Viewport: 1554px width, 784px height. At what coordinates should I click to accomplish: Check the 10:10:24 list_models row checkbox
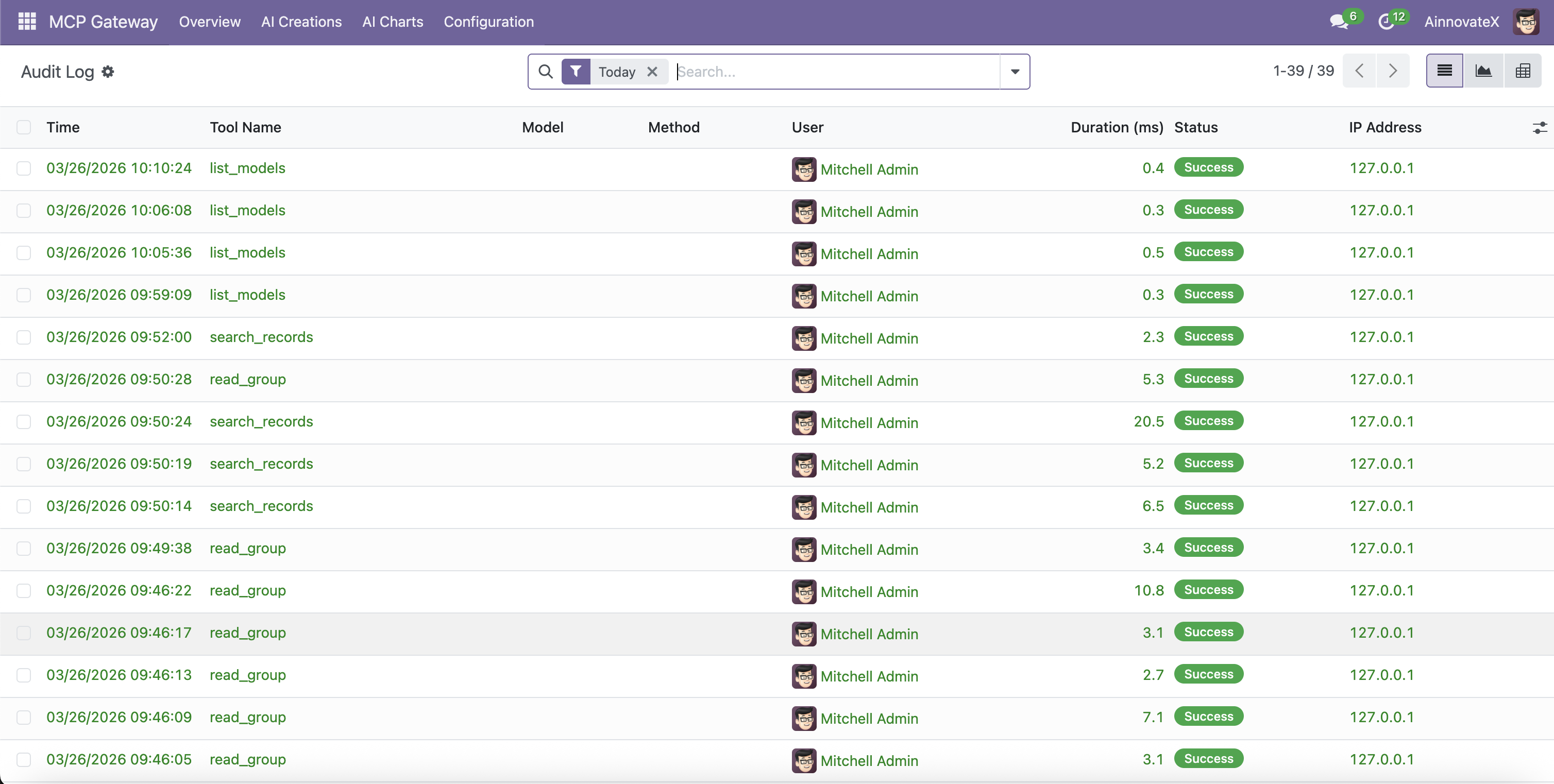point(24,168)
